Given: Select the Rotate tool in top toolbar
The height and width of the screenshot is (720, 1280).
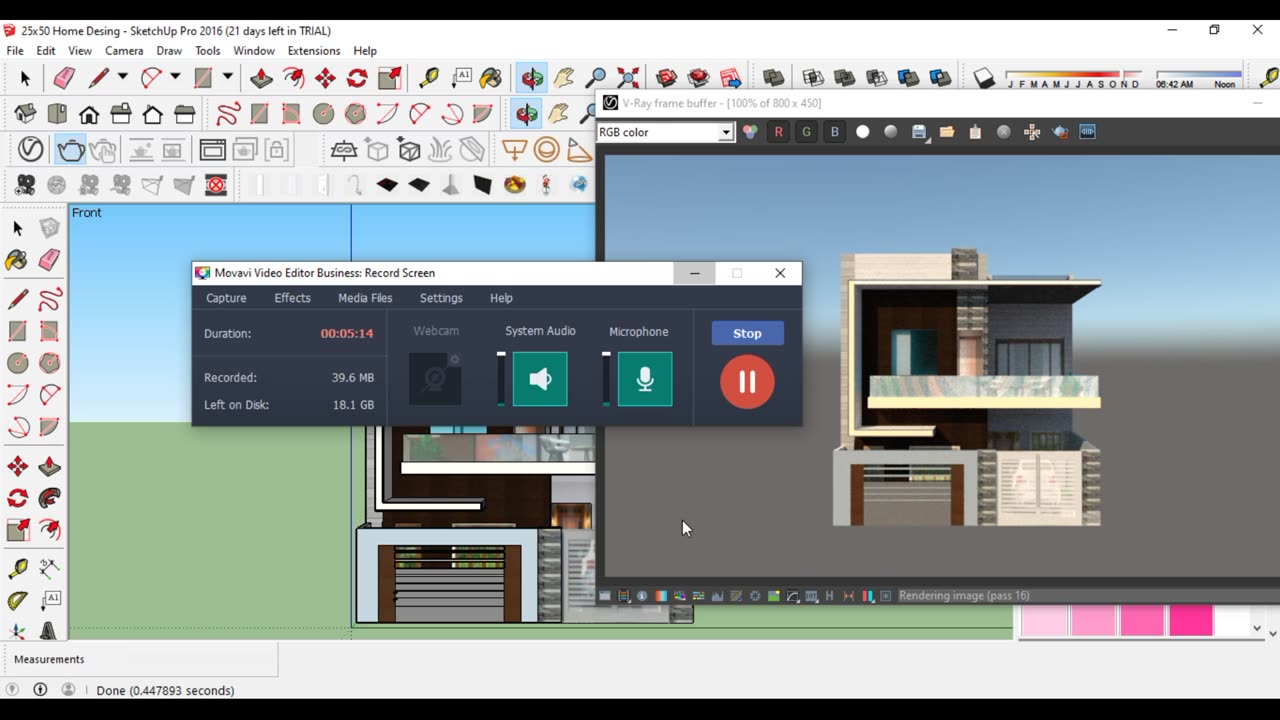Looking at the screenshot, I should coord(357,78).
